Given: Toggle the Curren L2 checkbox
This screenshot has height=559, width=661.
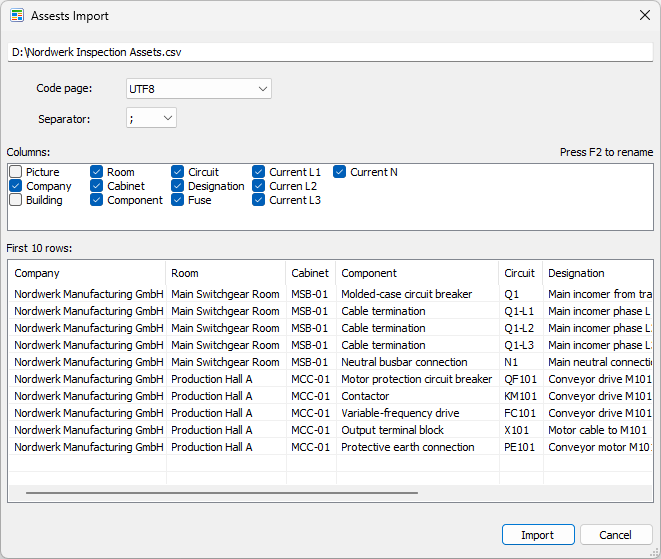Looking at the screenshot, I should (258, 186).
